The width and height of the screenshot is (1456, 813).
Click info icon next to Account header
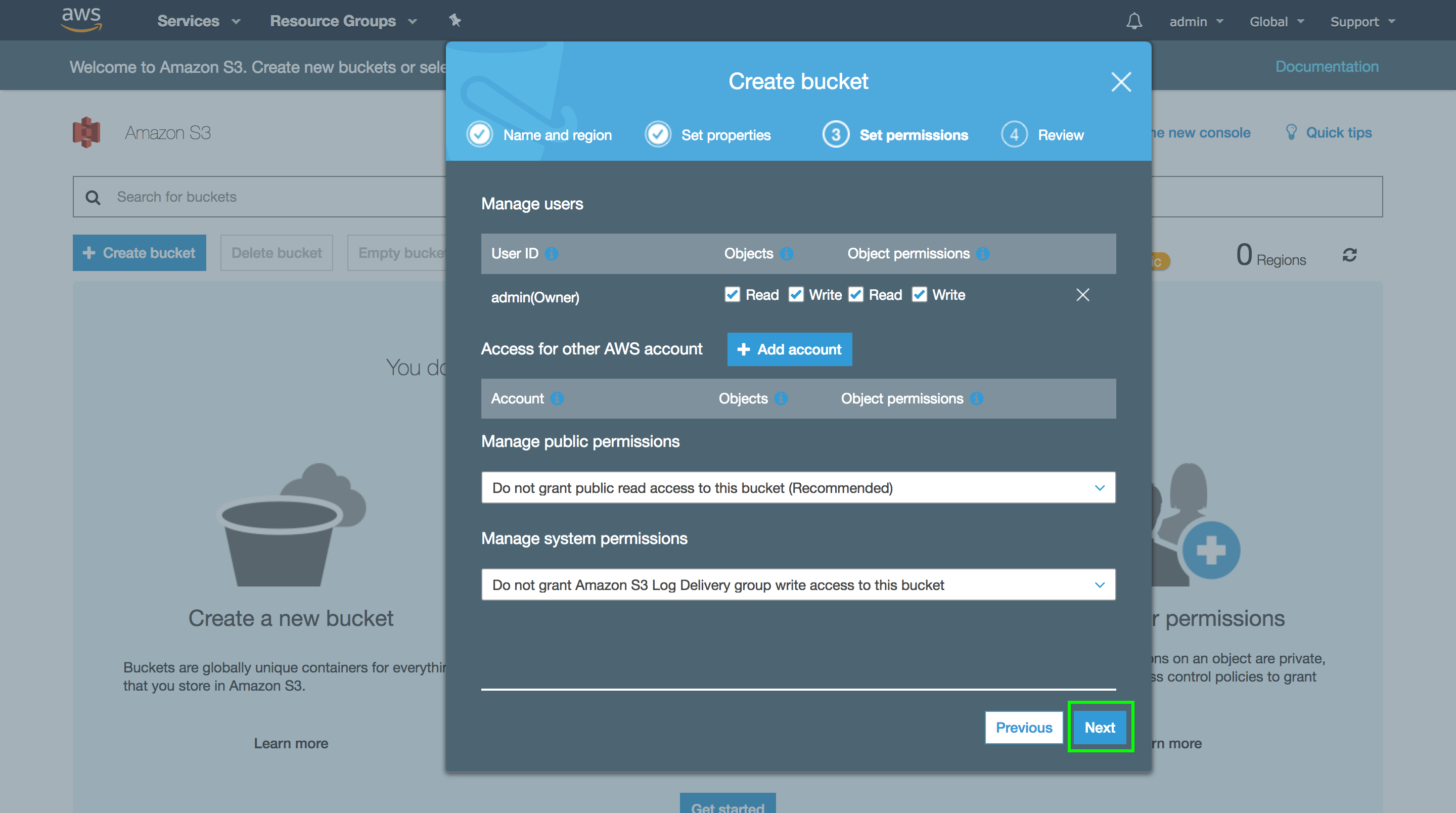point(557,398)
